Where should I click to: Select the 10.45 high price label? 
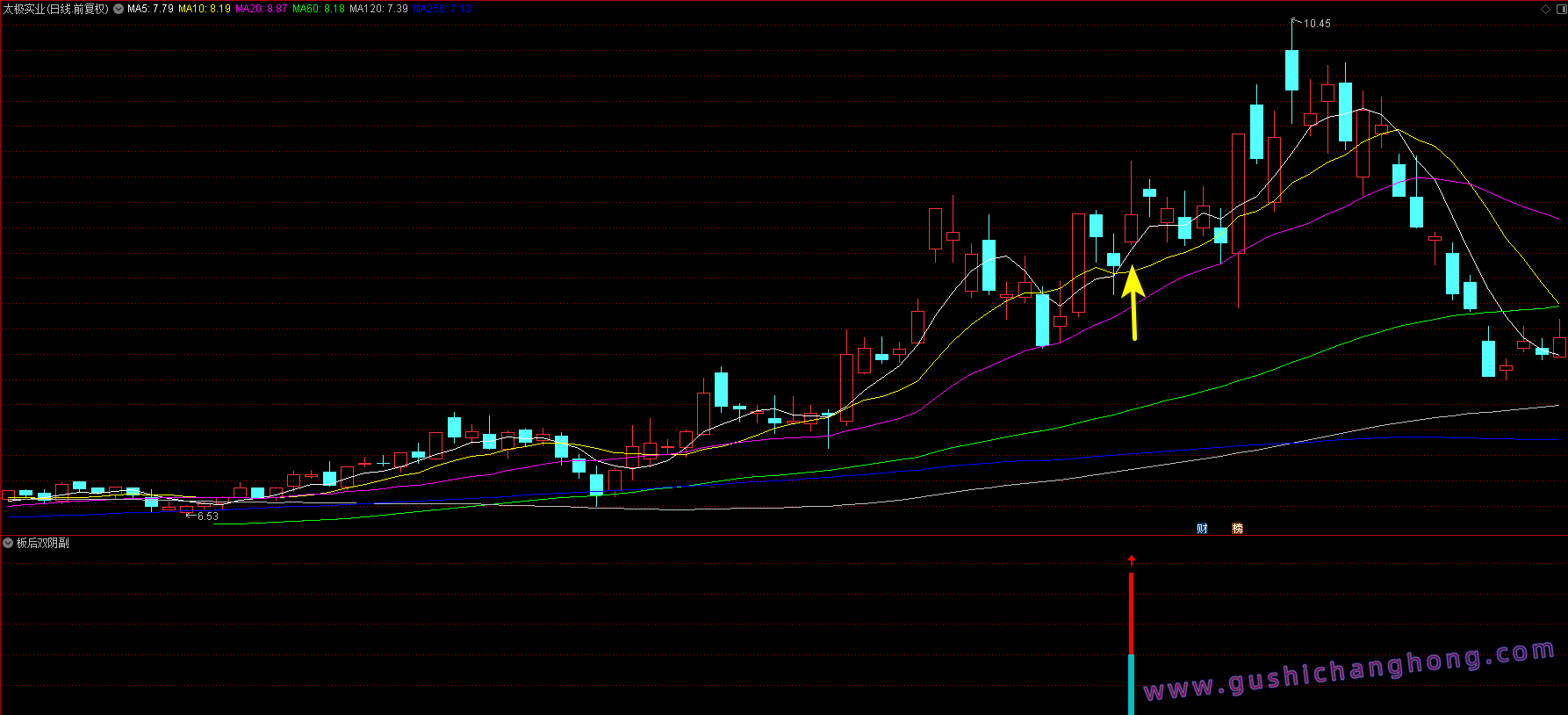(1316, 24)
